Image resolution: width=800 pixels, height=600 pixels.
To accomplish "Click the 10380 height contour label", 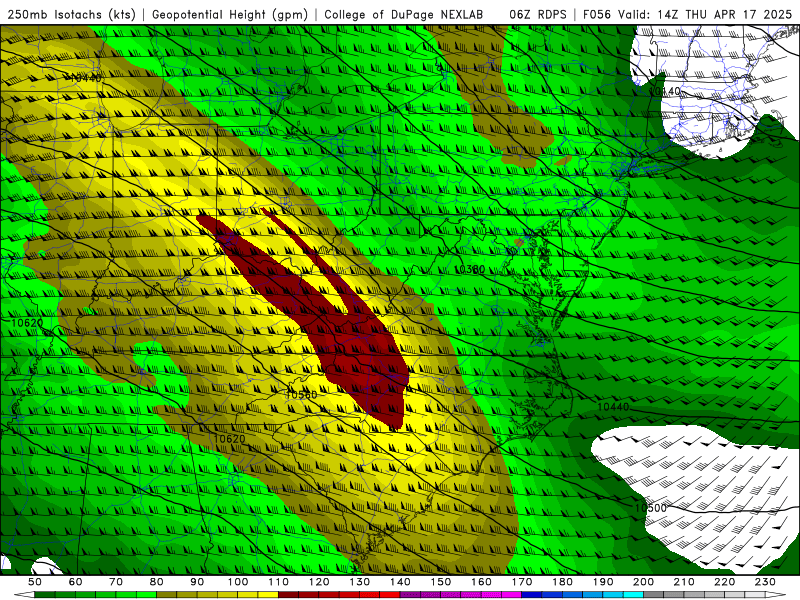I will point(469,269).
